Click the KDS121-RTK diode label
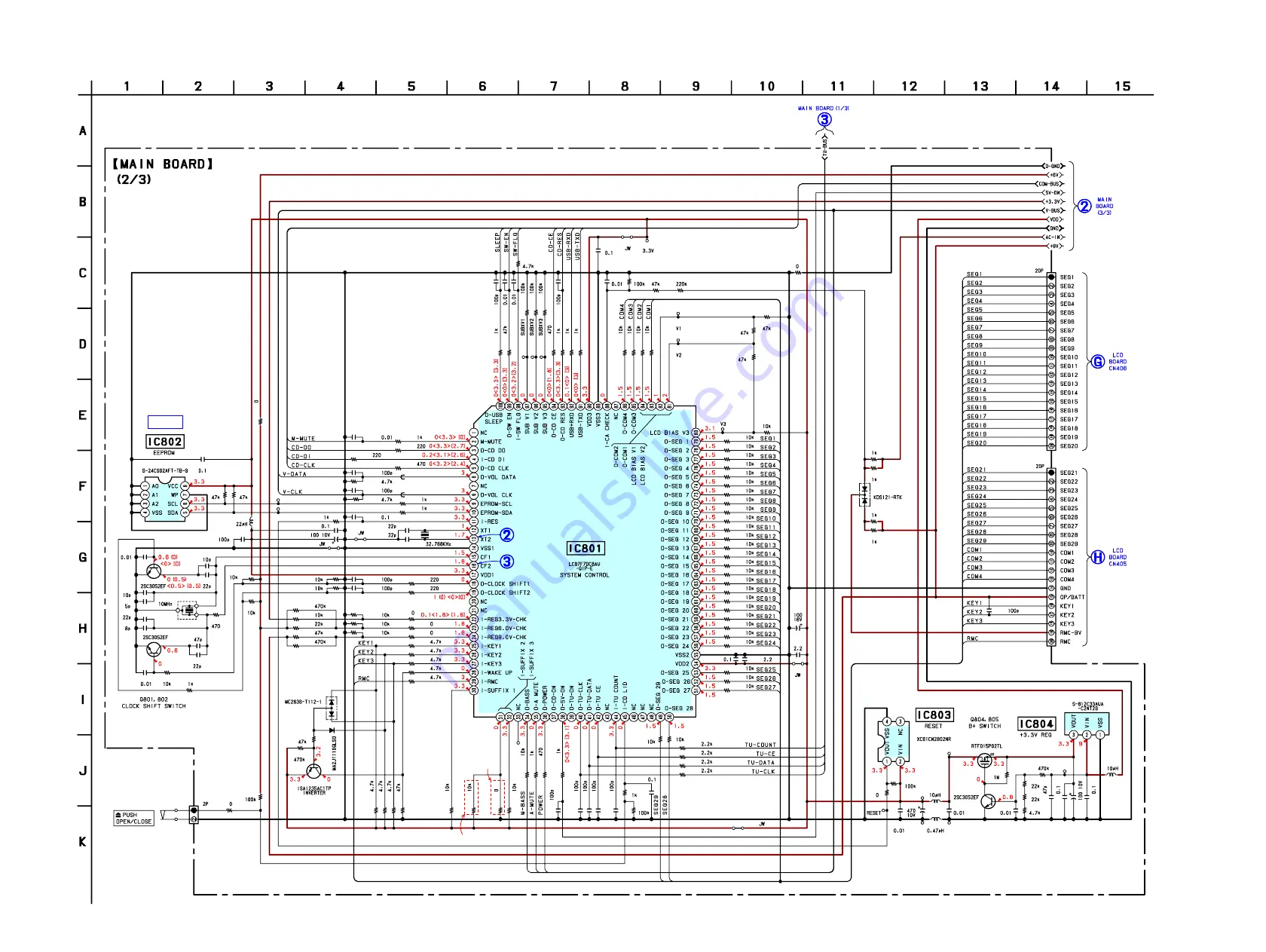Viewport: 1266px width, 952px height. click(x=887, y=497)
